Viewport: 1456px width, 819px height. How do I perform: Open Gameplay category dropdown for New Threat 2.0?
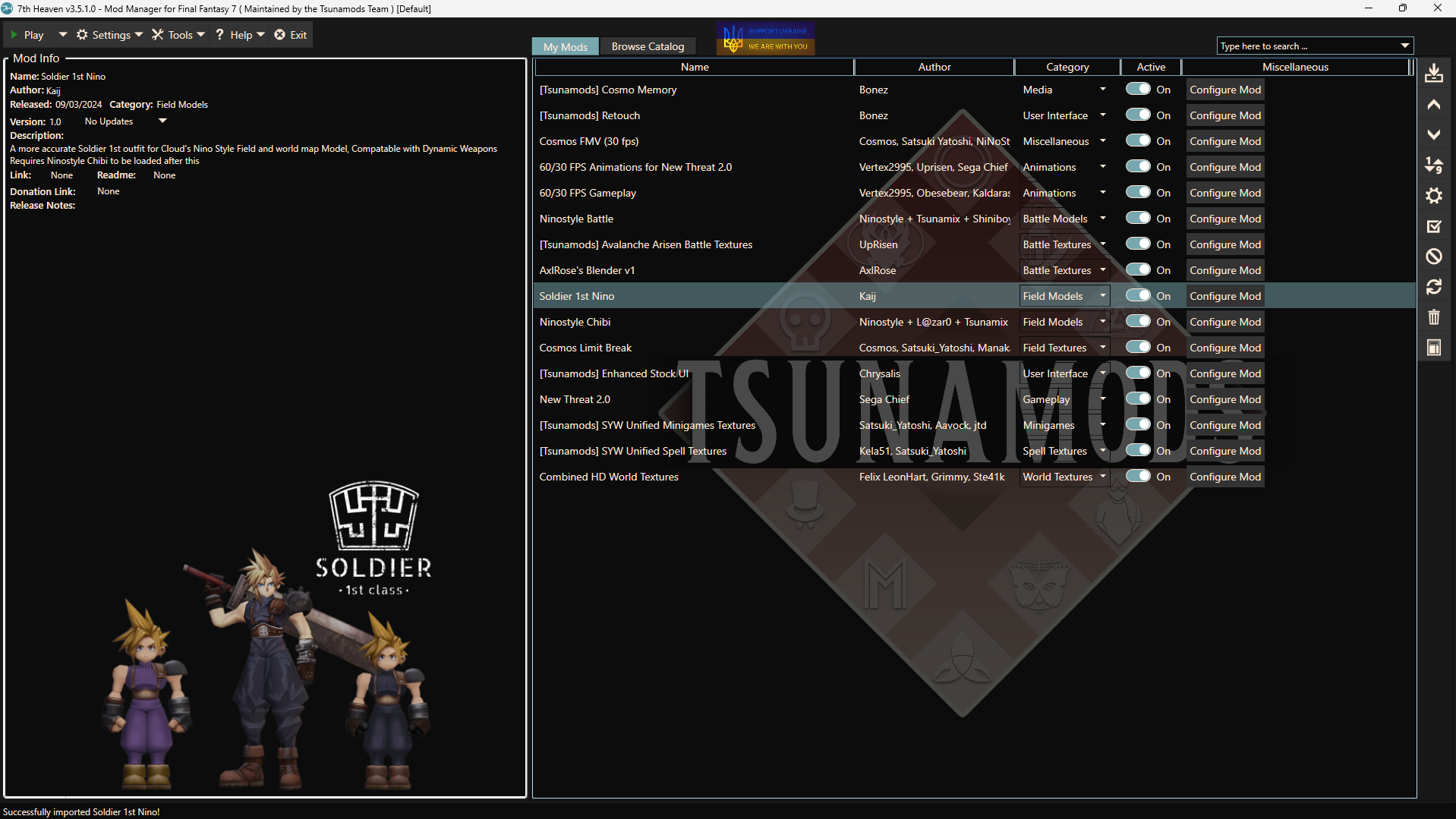pos(1064,399)
